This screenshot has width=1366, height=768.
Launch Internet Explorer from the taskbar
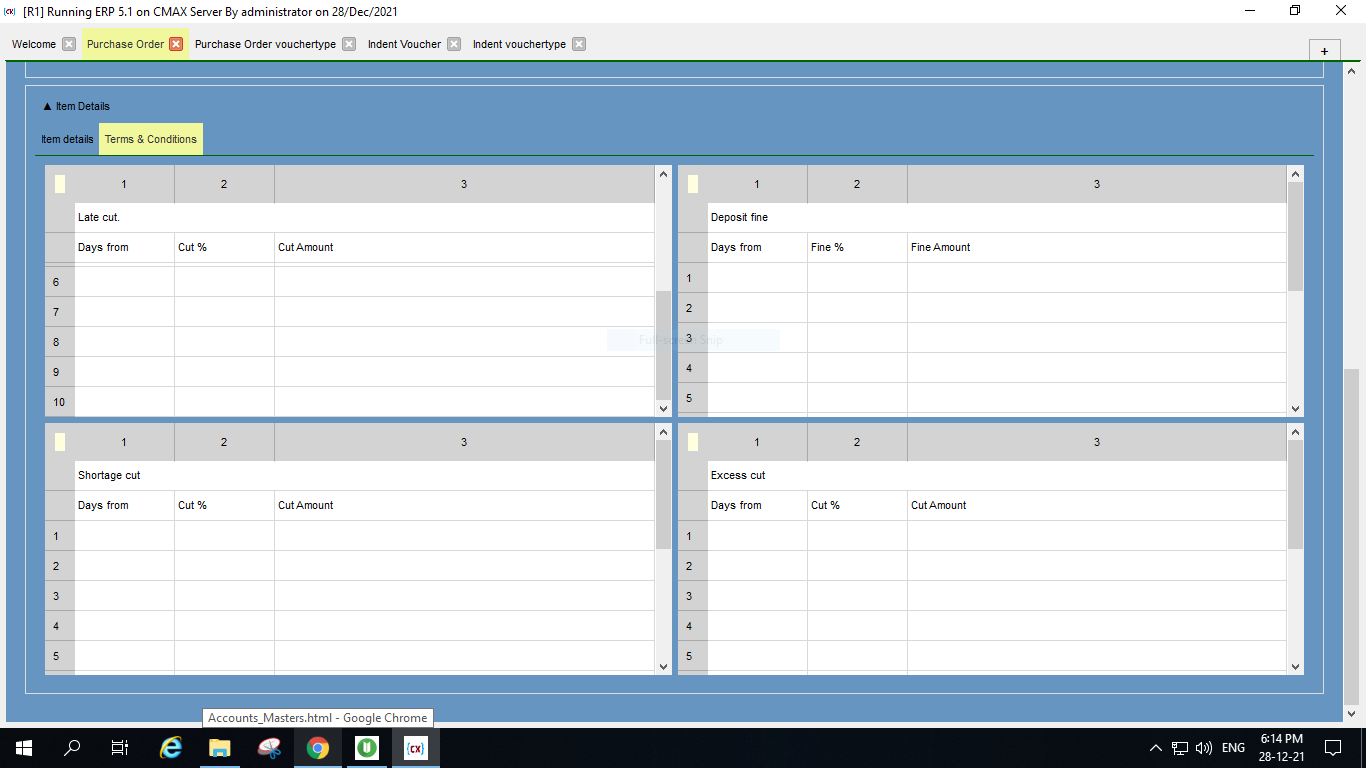171,748
